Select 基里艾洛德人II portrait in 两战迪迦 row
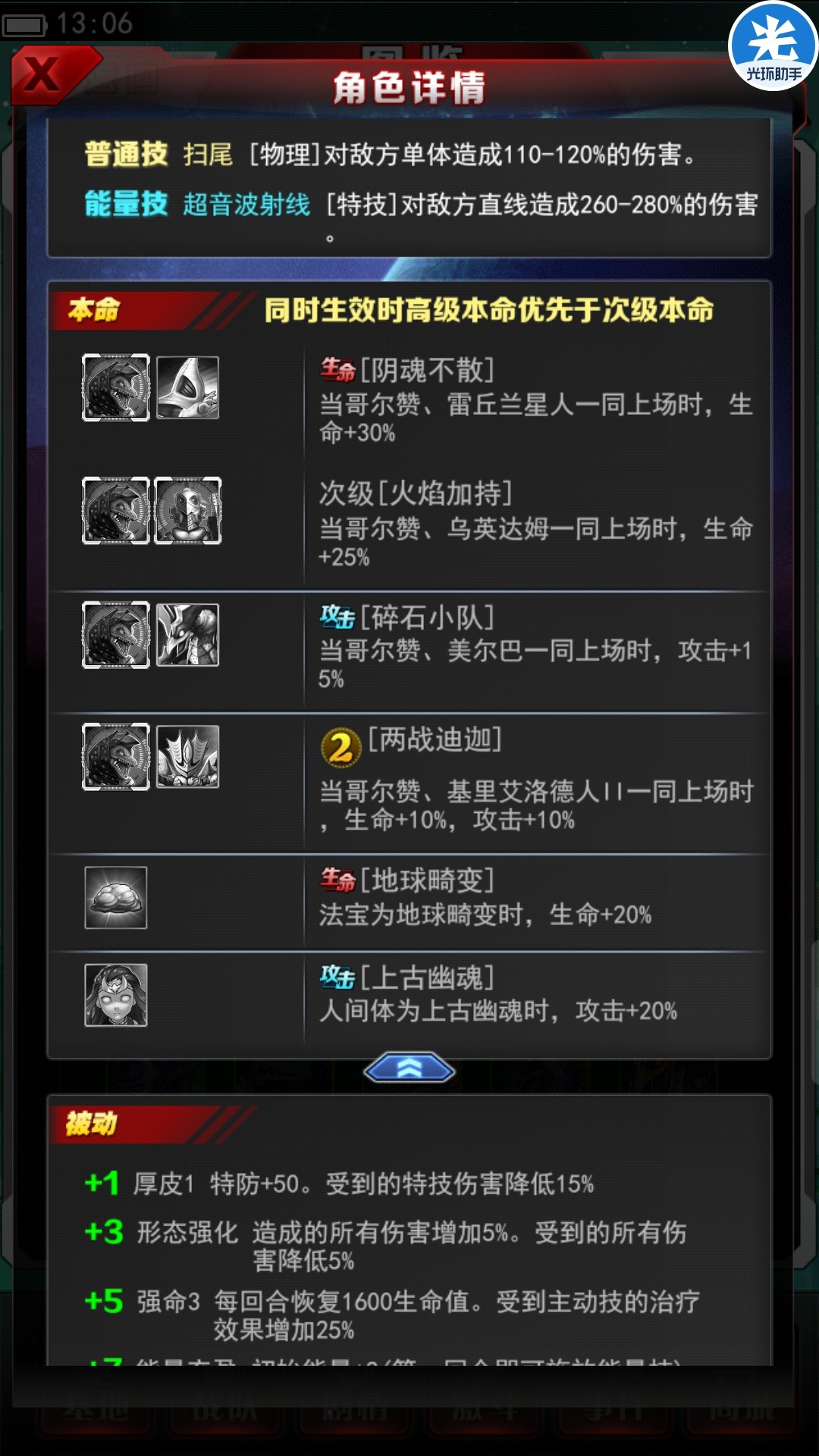Screen dimensions: 819x1456 [188, 757]
